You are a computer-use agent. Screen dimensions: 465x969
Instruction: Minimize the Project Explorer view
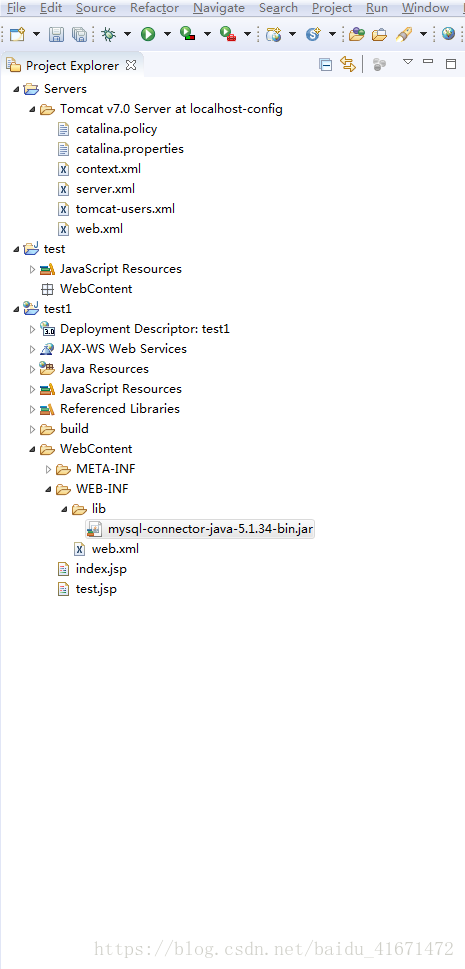point(428,61)
